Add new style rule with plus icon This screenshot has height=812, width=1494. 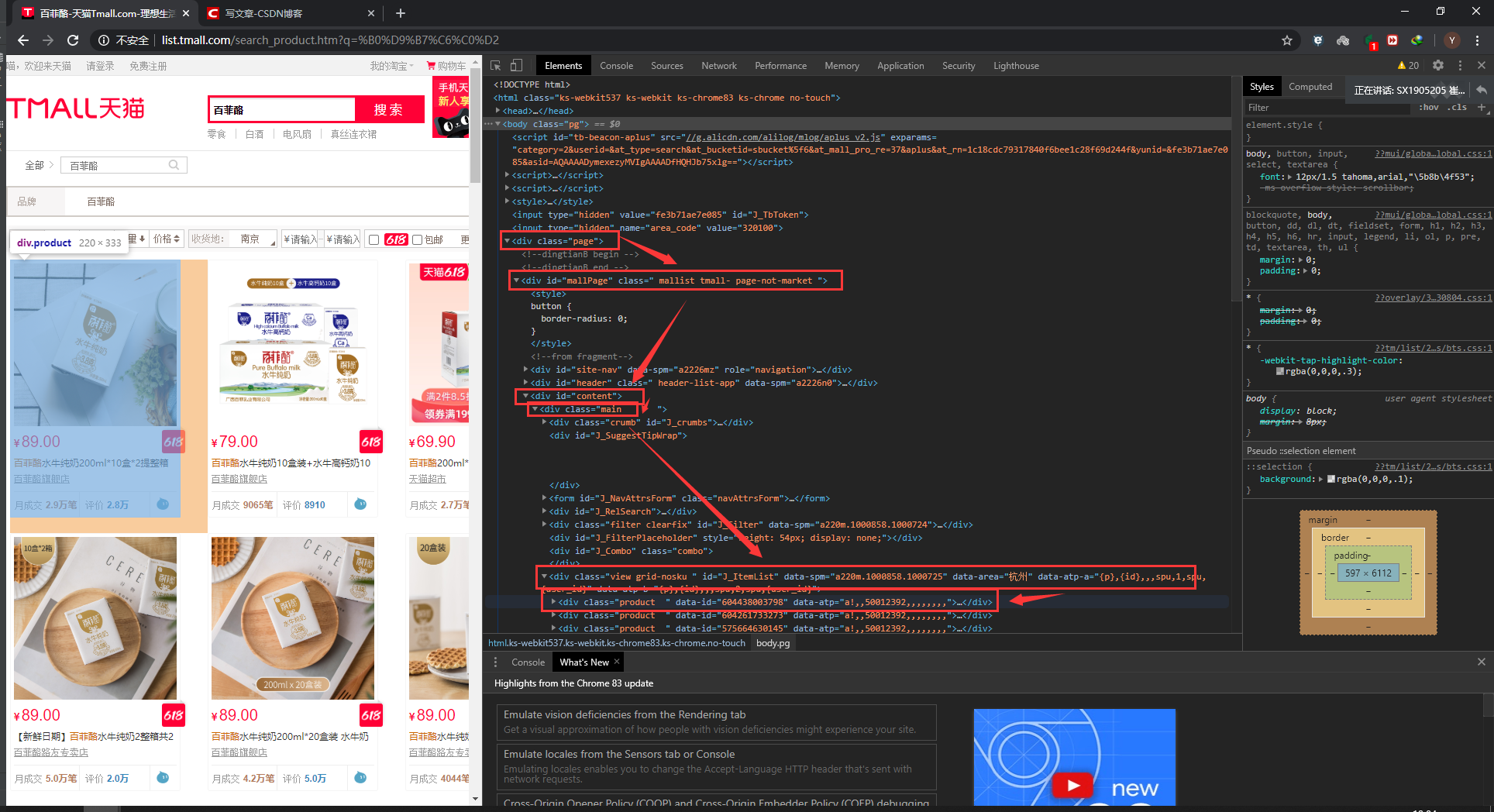(1482, 107)
